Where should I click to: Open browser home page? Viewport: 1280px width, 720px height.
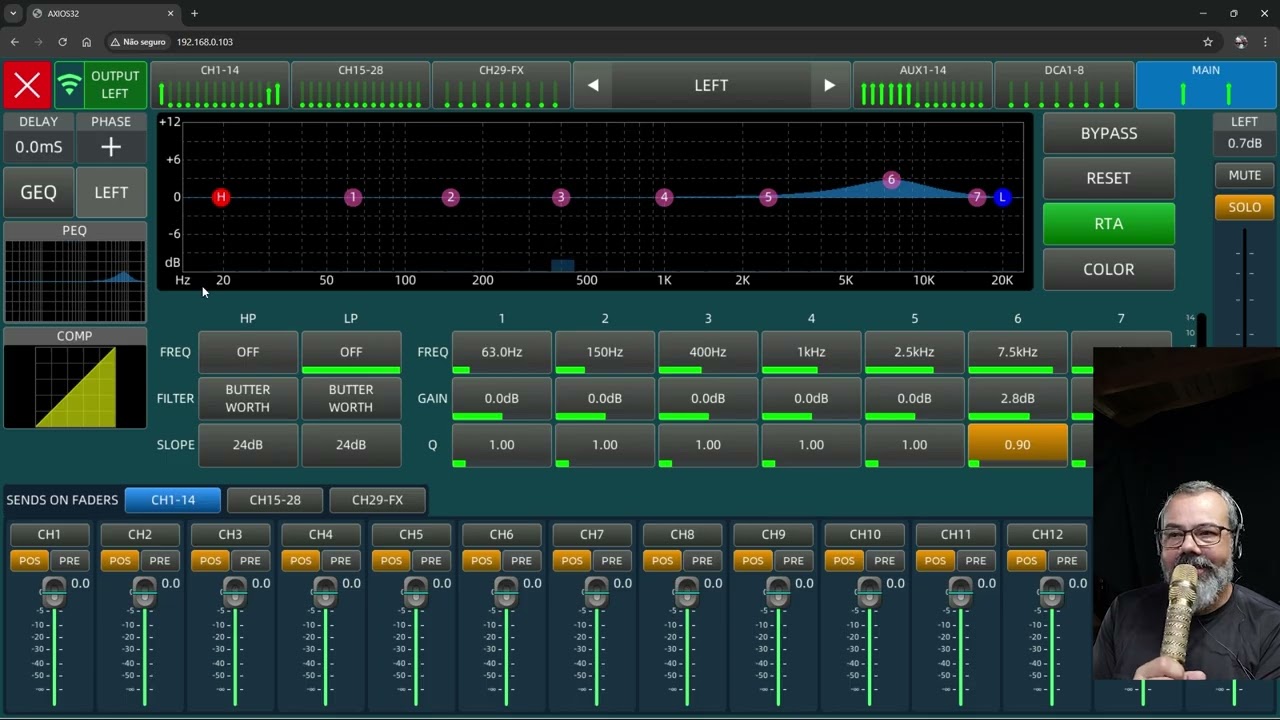click(x=86, y=42)
